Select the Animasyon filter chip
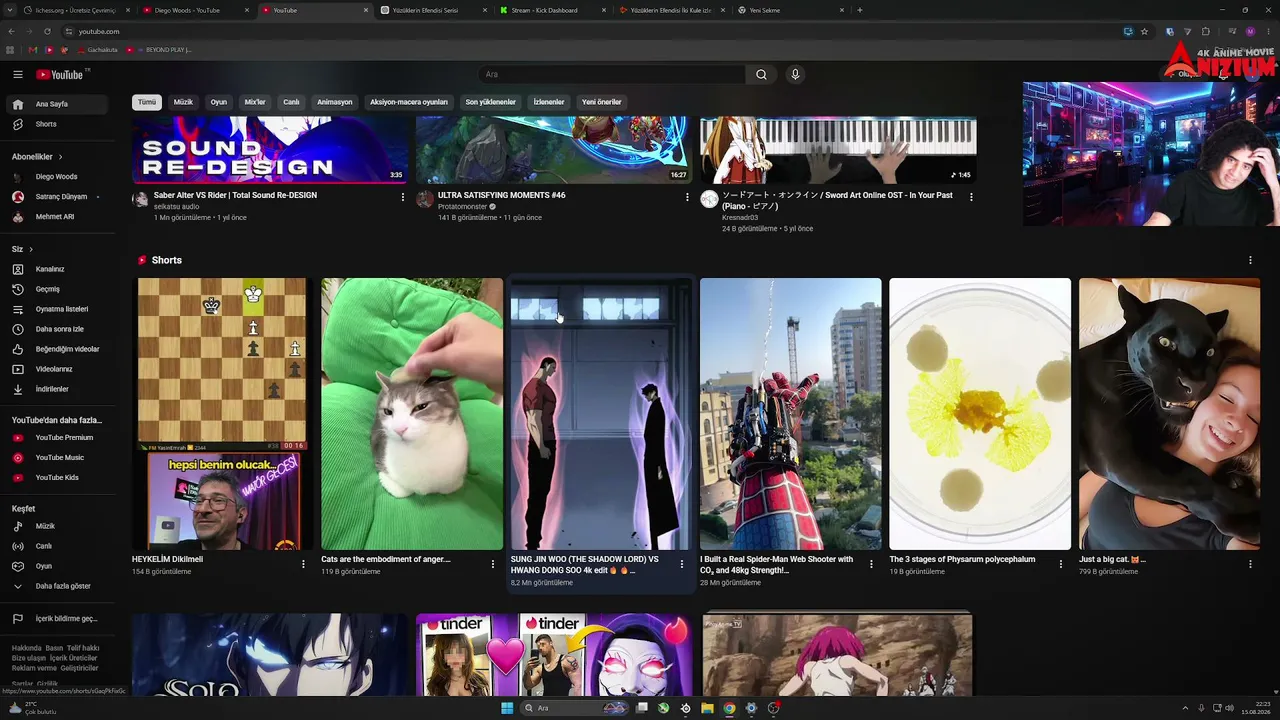The width and height of the screenshot is (1280, 720). 335,102
